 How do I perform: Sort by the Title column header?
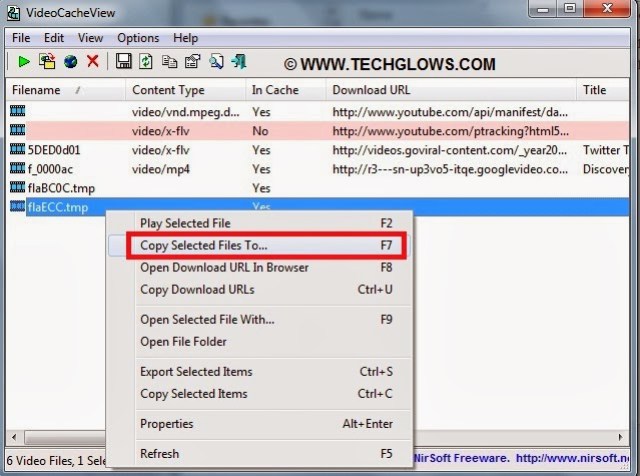[x=603, y=90]
